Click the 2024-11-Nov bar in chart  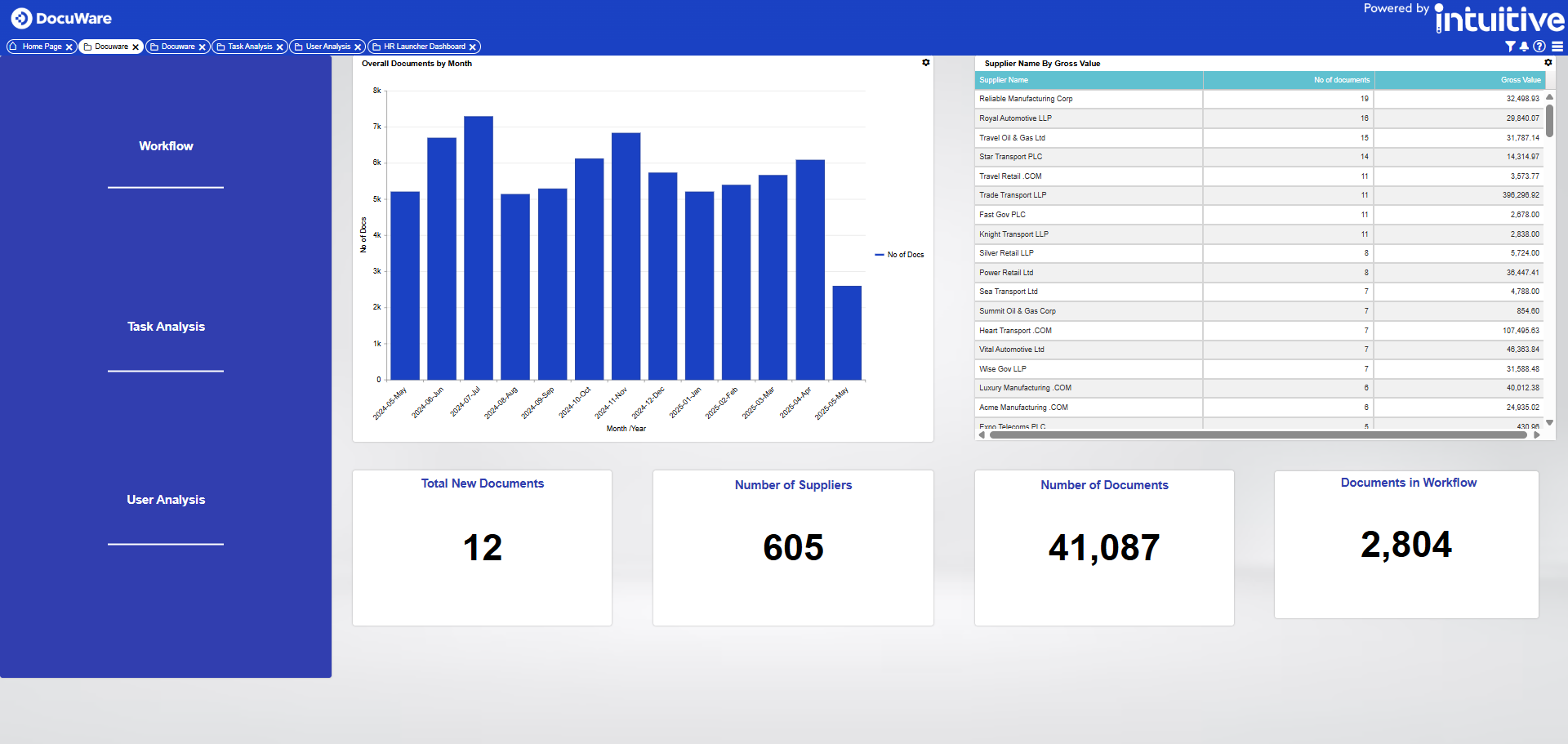[626, 256]
